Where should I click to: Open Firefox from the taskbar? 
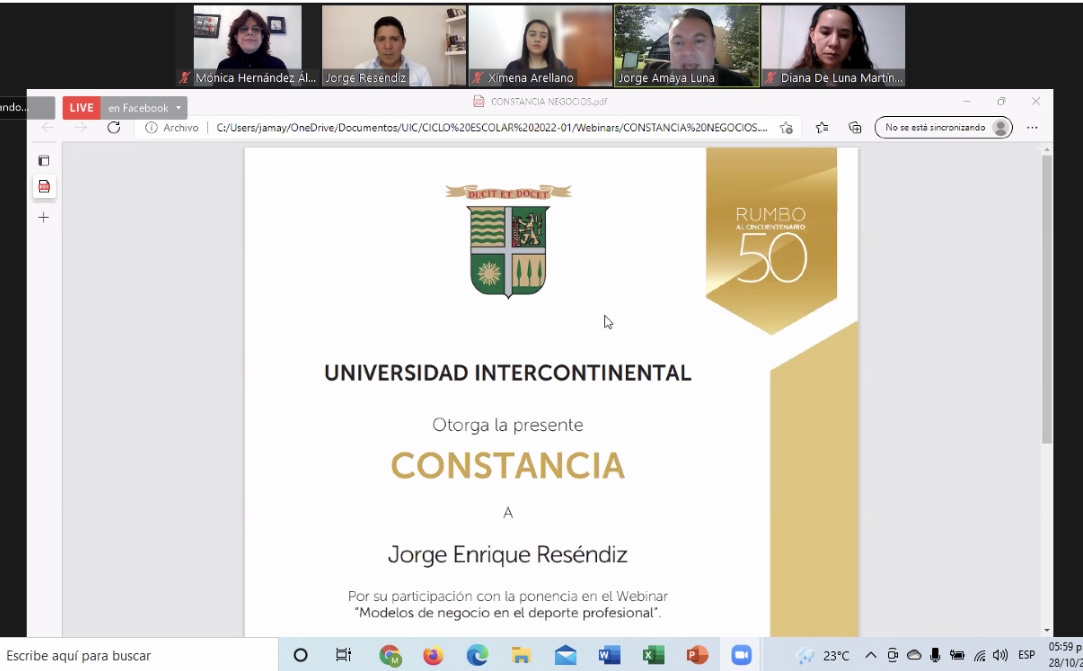click(433, 655)
